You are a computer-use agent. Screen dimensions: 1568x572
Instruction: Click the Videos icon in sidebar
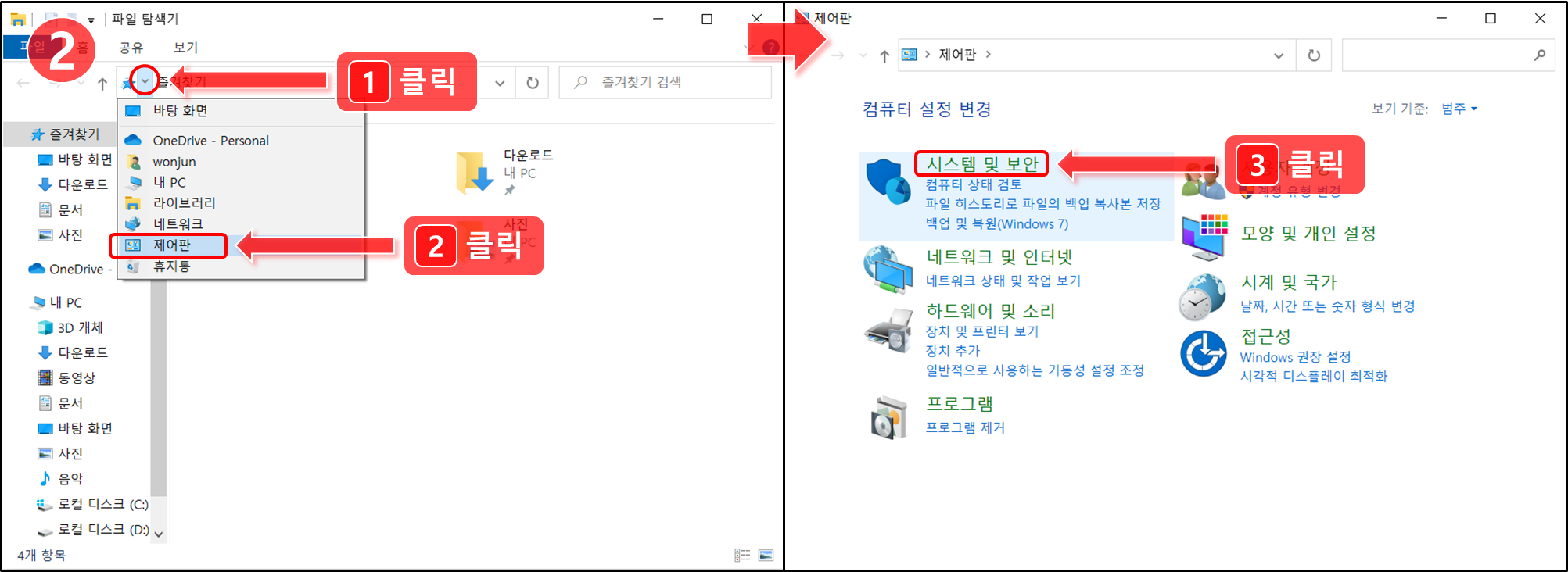point(45,377)
